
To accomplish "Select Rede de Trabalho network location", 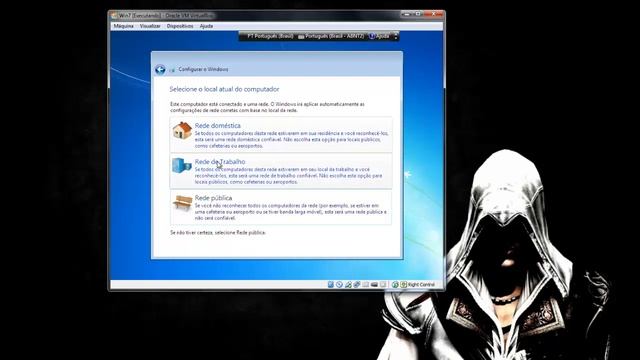I will (281, 171).
